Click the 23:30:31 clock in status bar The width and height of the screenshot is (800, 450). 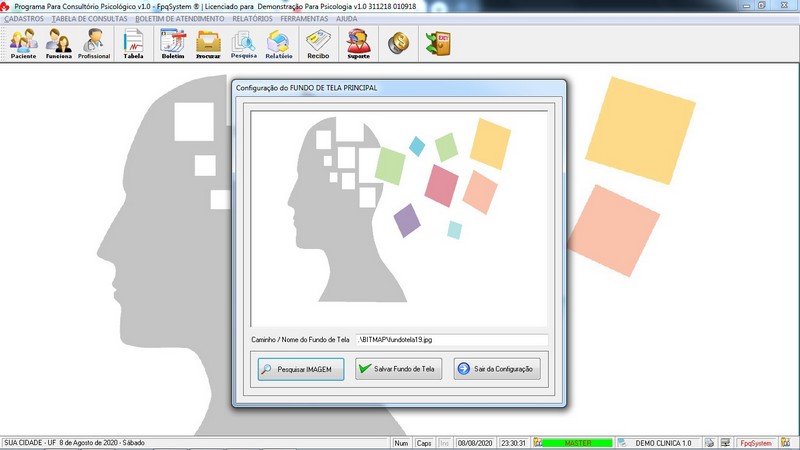[x=513, y=443]
